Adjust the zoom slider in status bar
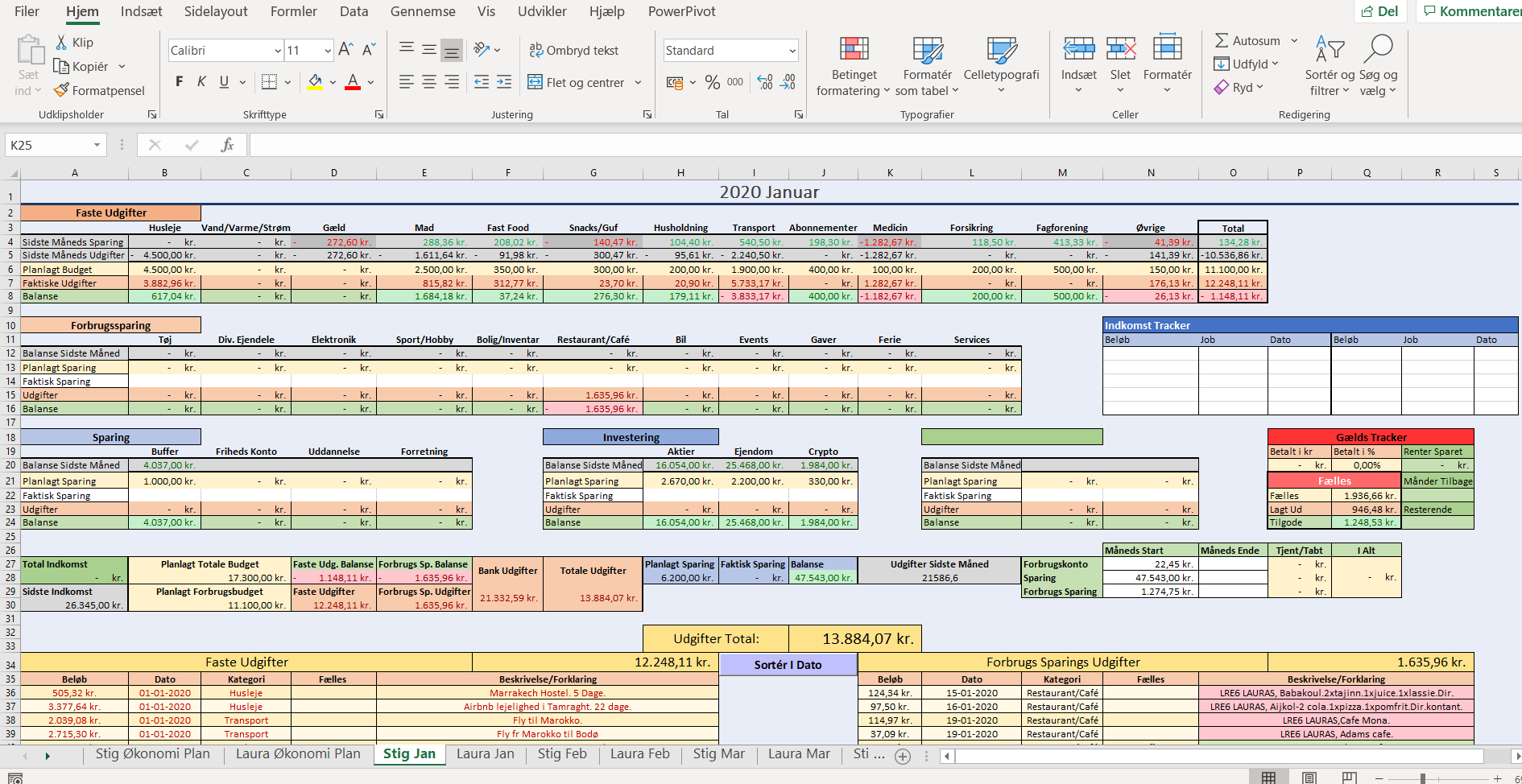 point(1423,778)
